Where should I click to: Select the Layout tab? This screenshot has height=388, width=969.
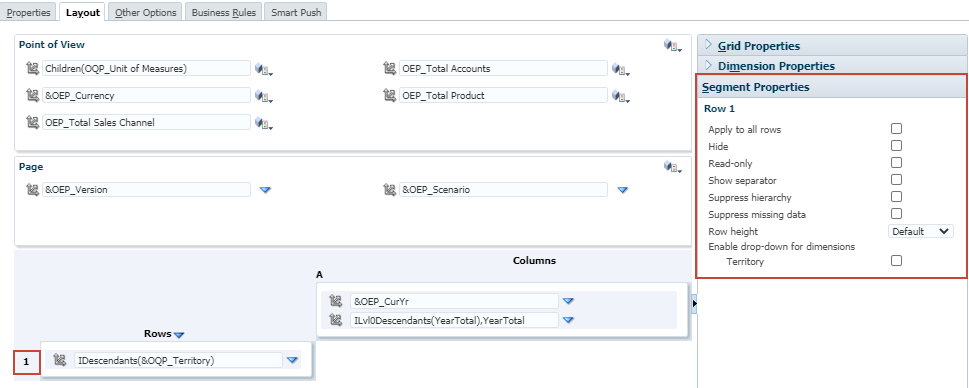pos(83,12)
